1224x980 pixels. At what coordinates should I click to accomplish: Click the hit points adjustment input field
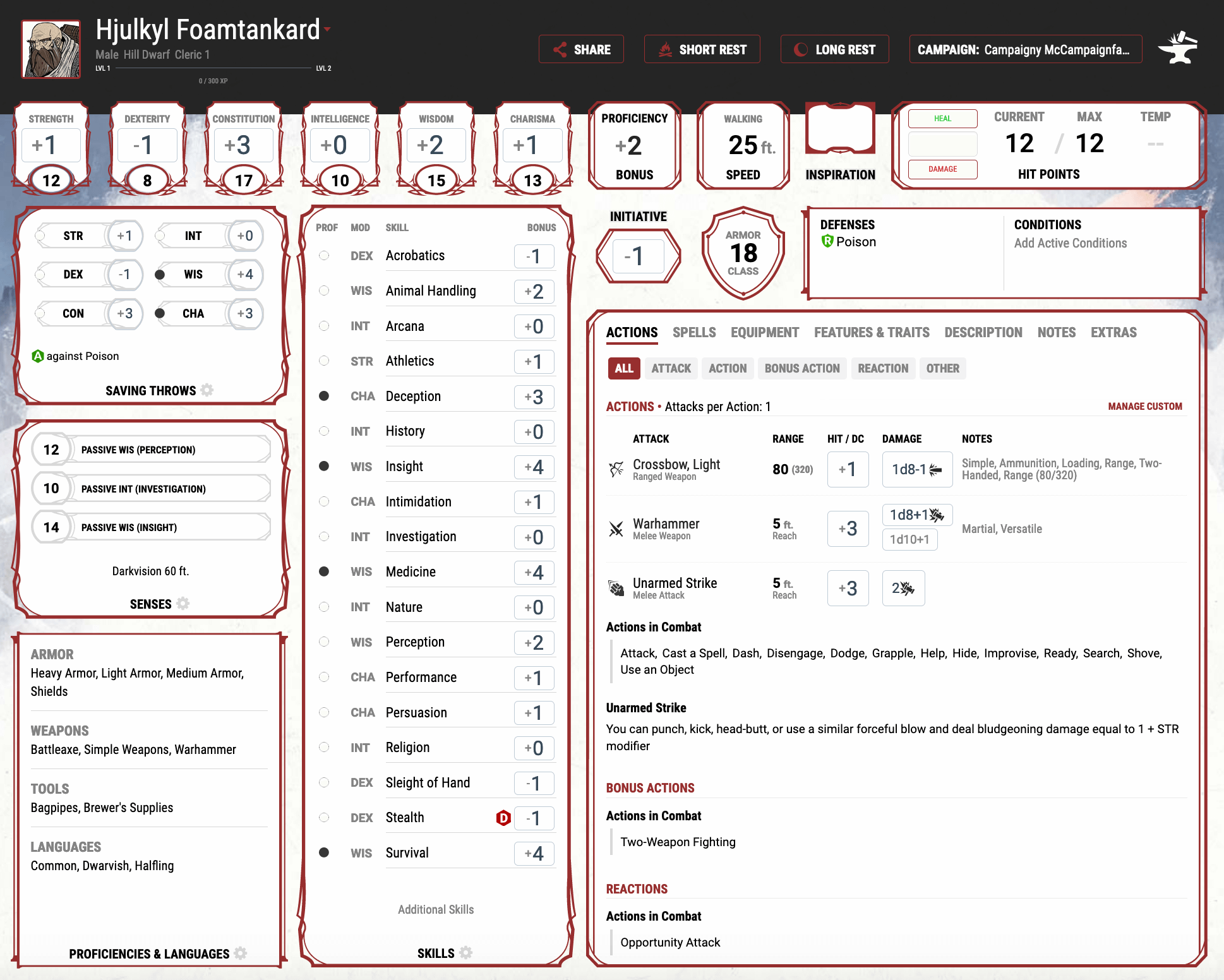tap(942, 144)
